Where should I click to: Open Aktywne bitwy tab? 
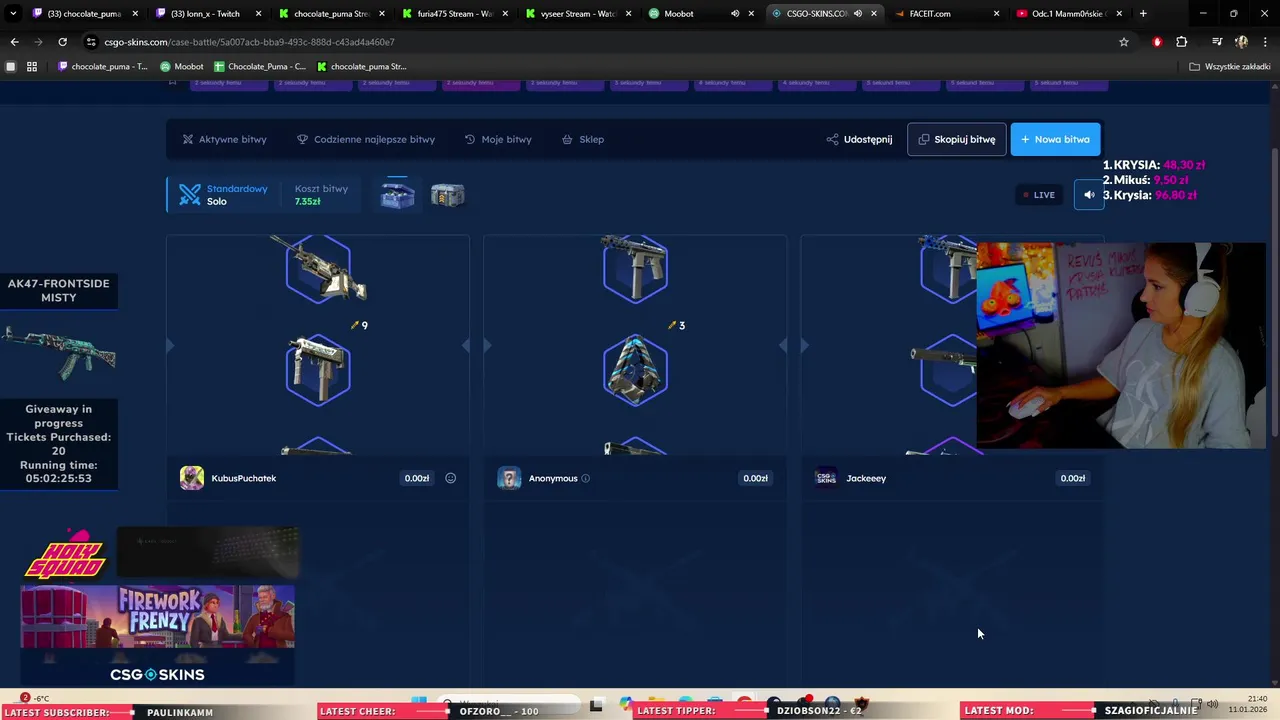tap(224, 139)
